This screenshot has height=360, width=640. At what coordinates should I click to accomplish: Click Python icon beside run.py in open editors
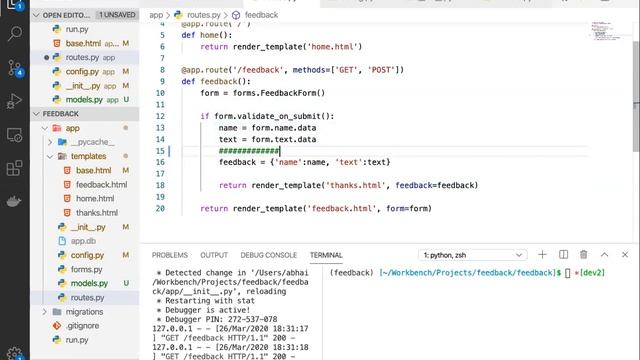tap(57, 29)
